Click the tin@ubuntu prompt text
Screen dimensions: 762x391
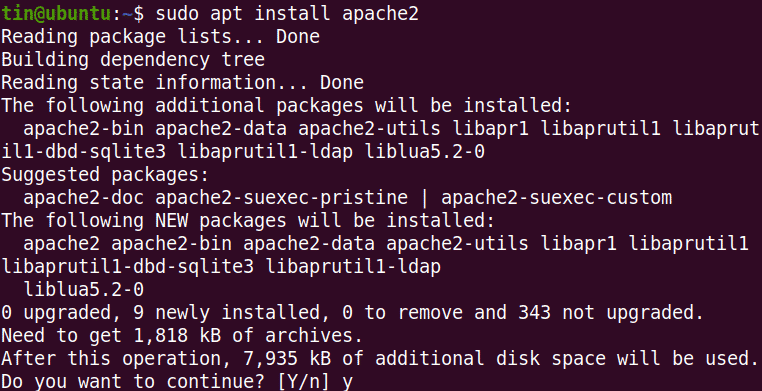point(55,14)
